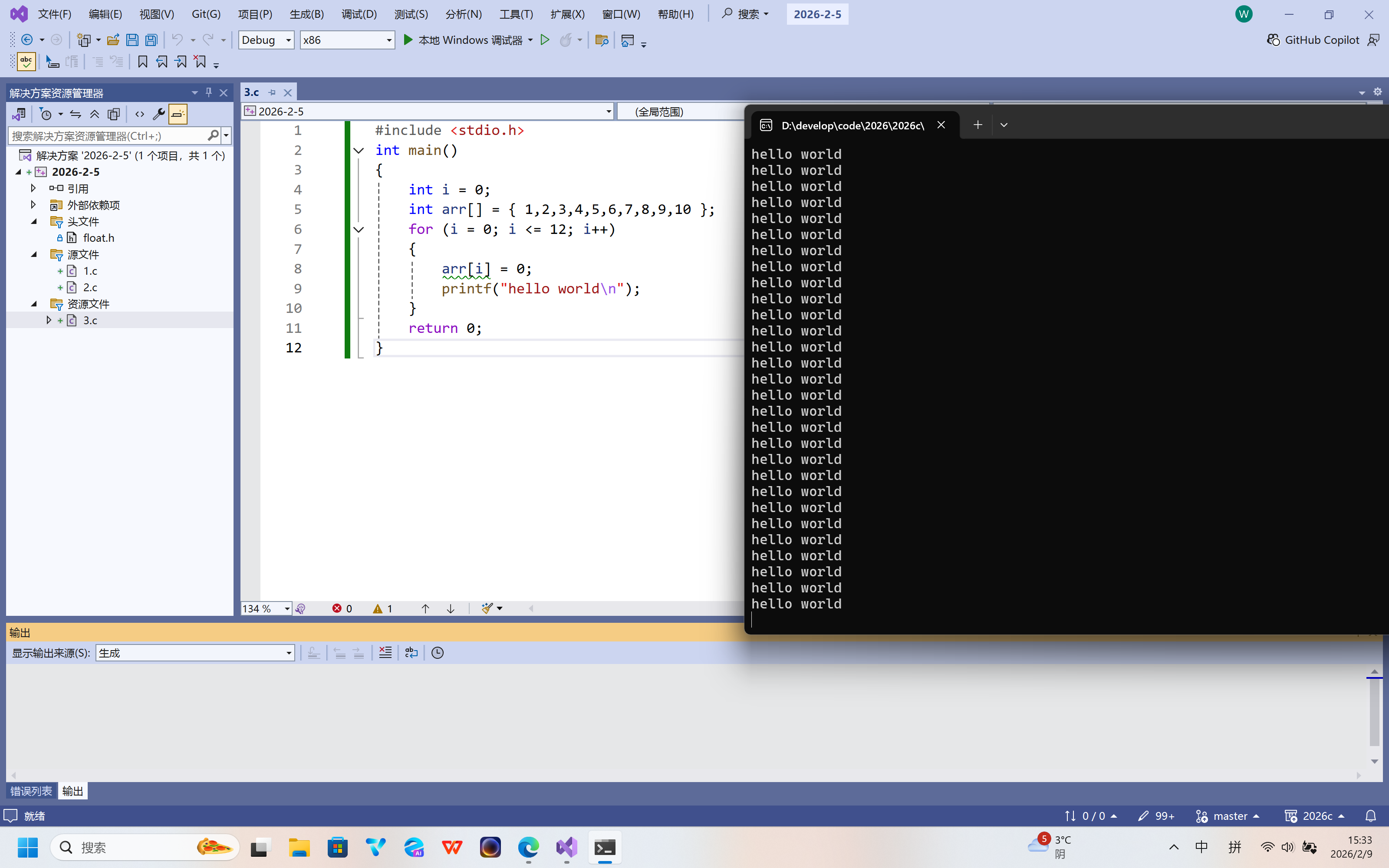Click the top 搜索 search box in title bar

tap(746, 14)
